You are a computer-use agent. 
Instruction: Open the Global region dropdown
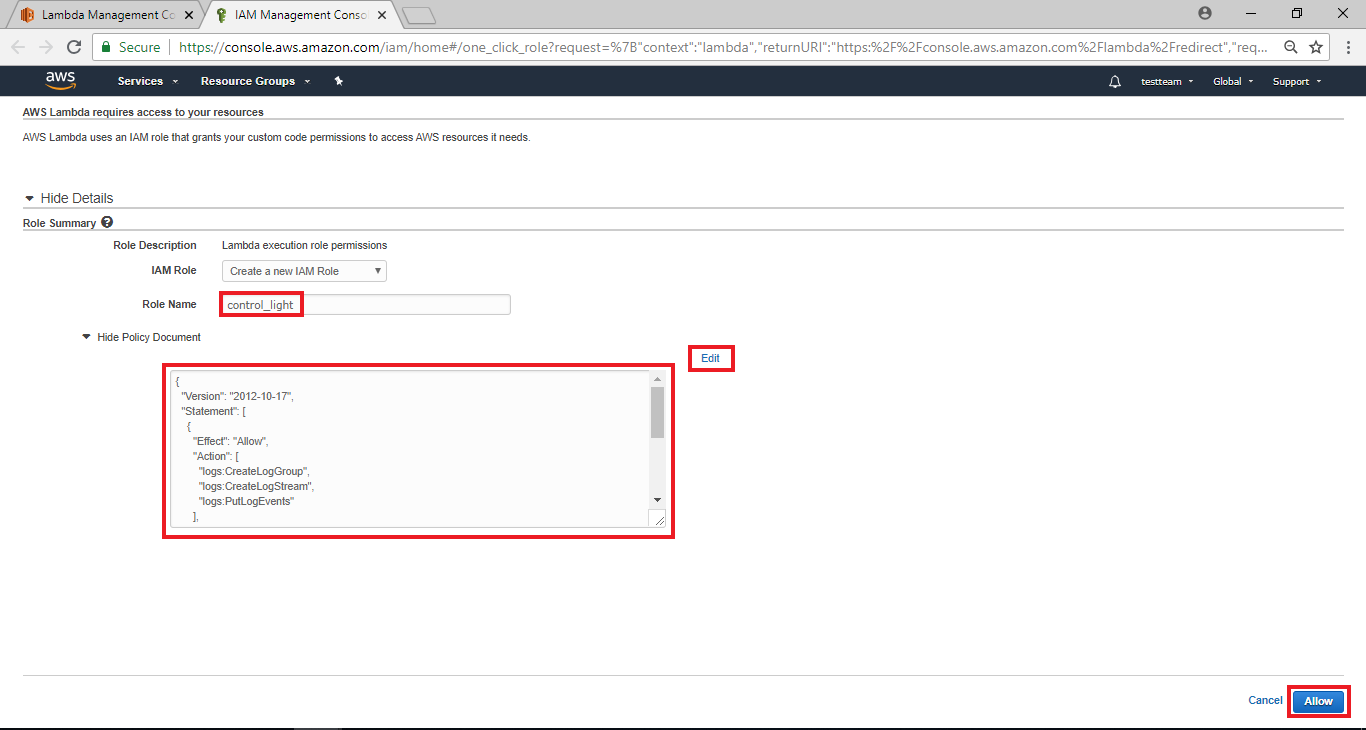[1233, 82]
